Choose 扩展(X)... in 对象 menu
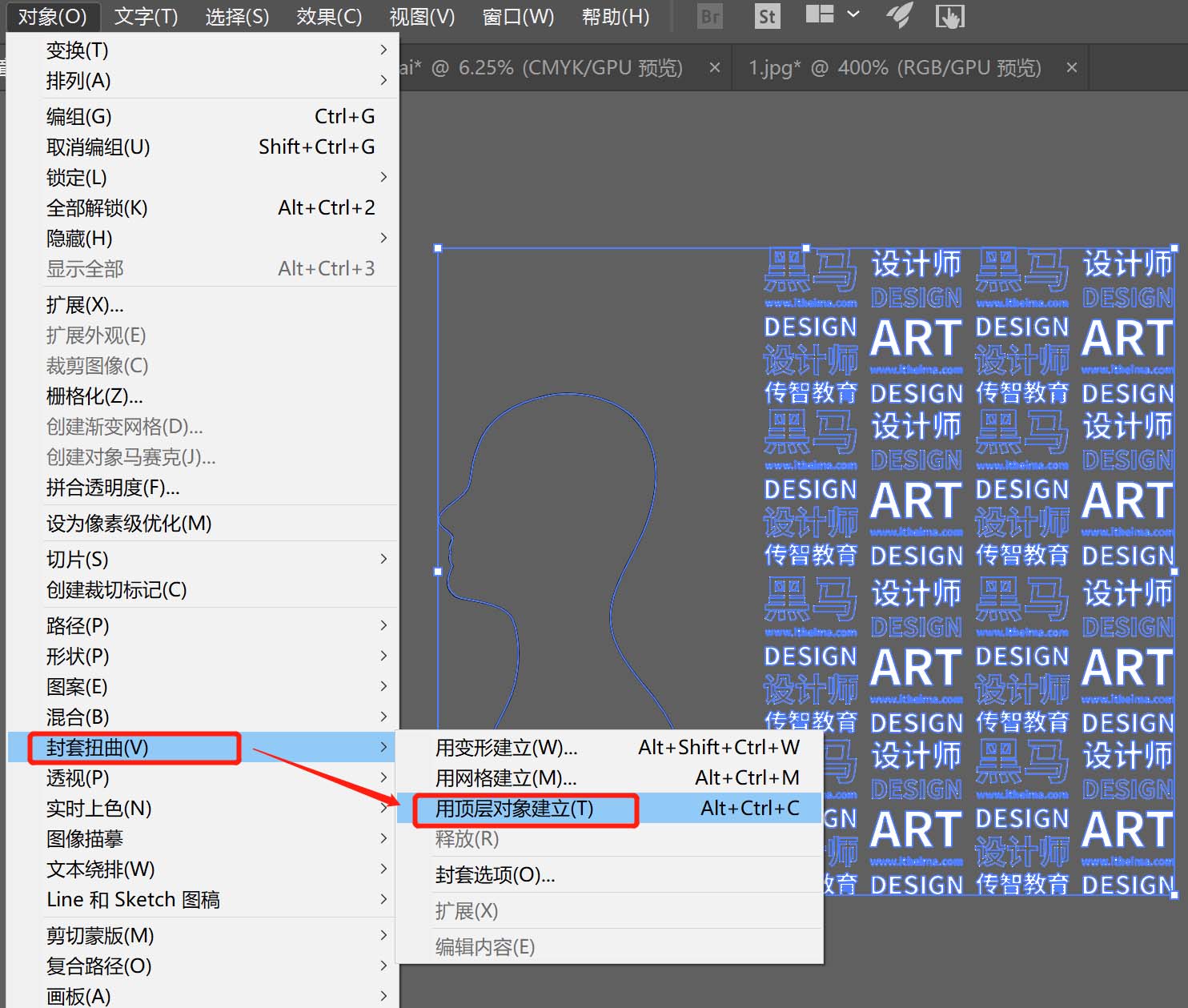The height and width of the screenshot is (1008, 1188). [x=203, y=305]
